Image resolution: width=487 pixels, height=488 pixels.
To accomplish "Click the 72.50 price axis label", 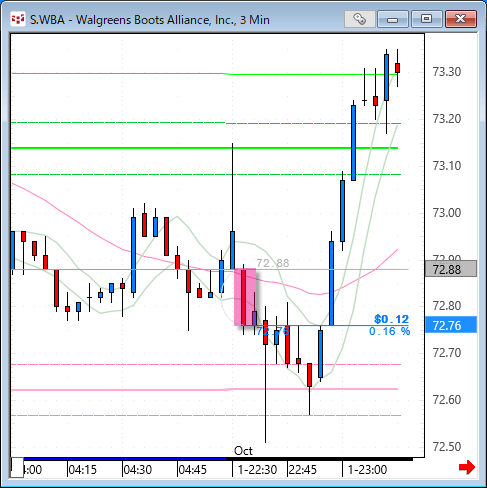I will 447,447.
